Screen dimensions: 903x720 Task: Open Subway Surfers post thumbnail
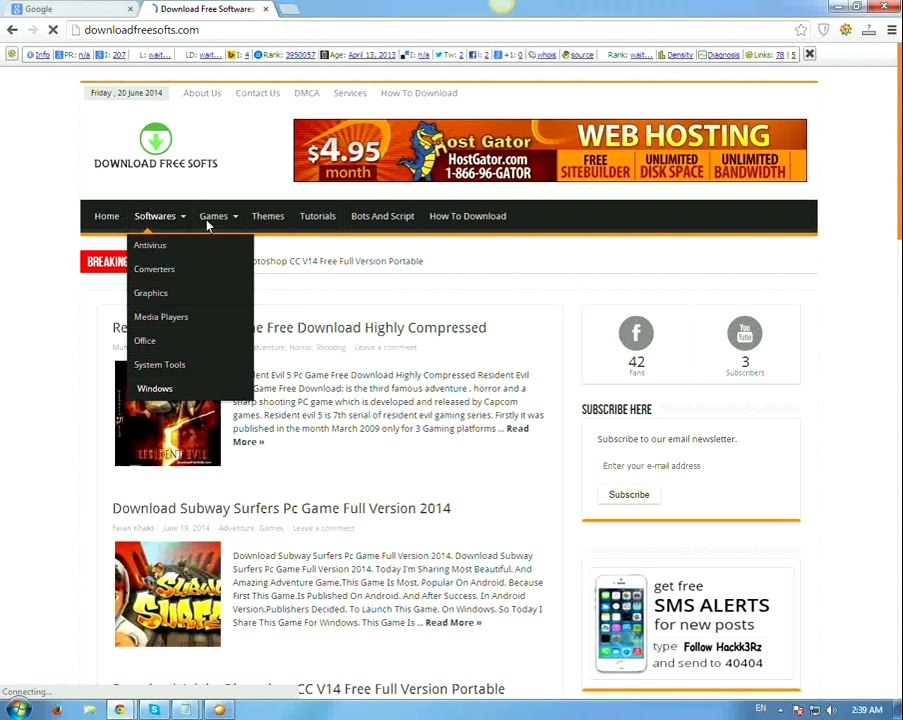(x=168, y=594)
